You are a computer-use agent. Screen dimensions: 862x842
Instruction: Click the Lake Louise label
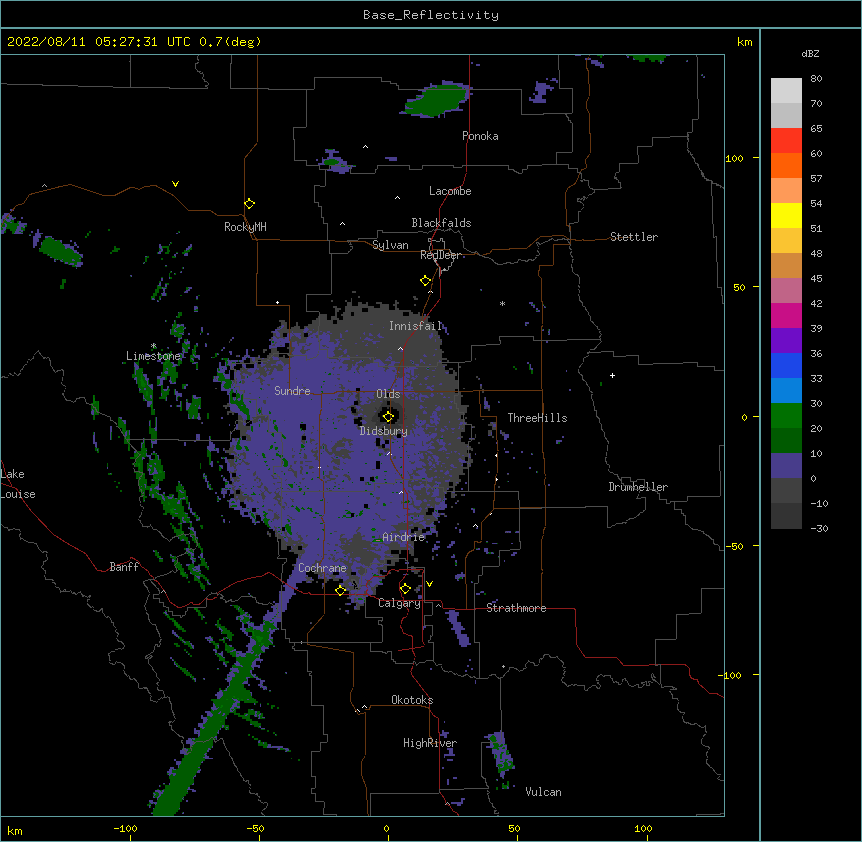(x=18, y=484)
